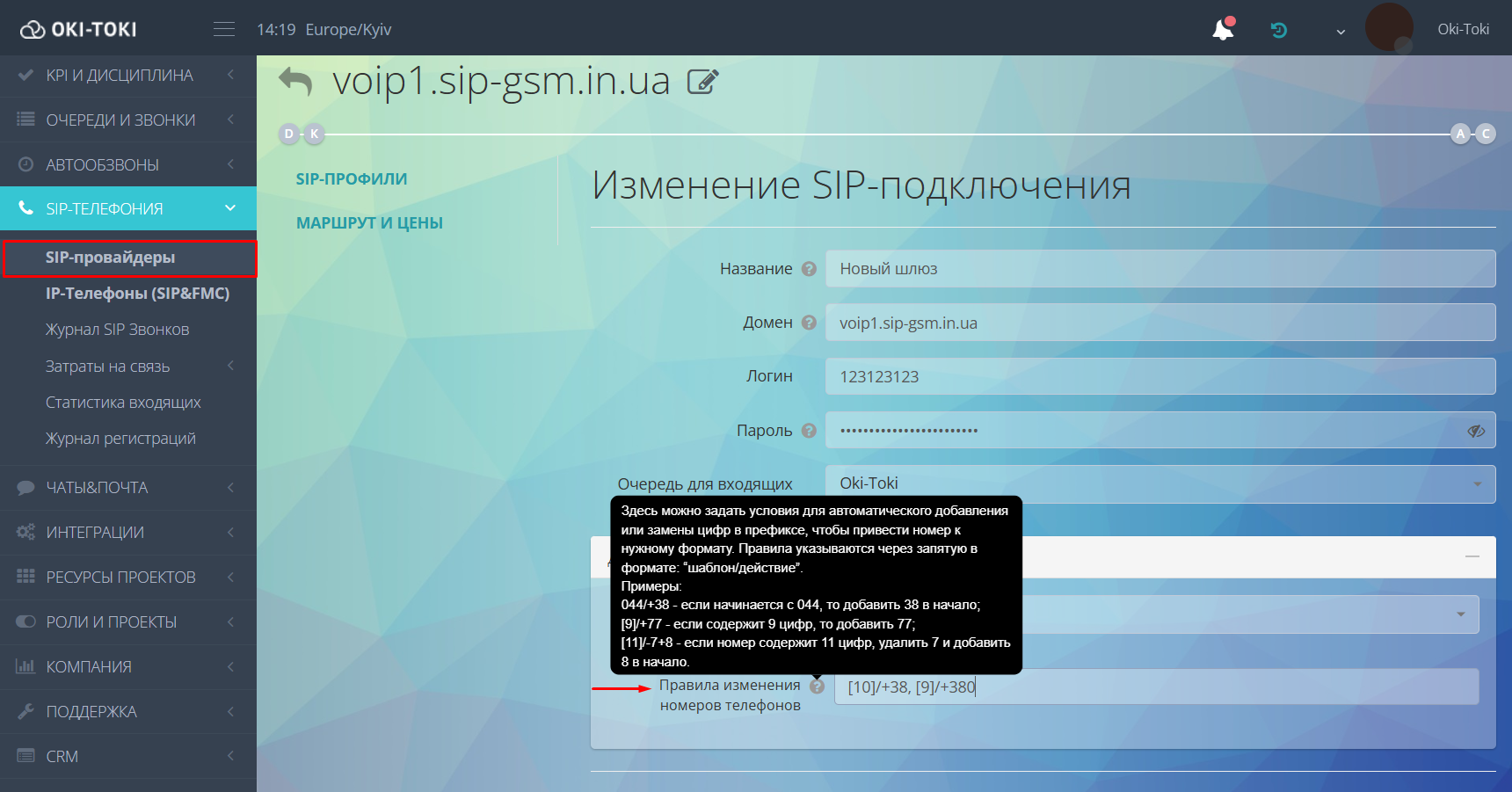Image resolution: width=1512 pixels, height=792 pixels.
Task: Open notifications via the bell icon
Action: point(1223,29)
